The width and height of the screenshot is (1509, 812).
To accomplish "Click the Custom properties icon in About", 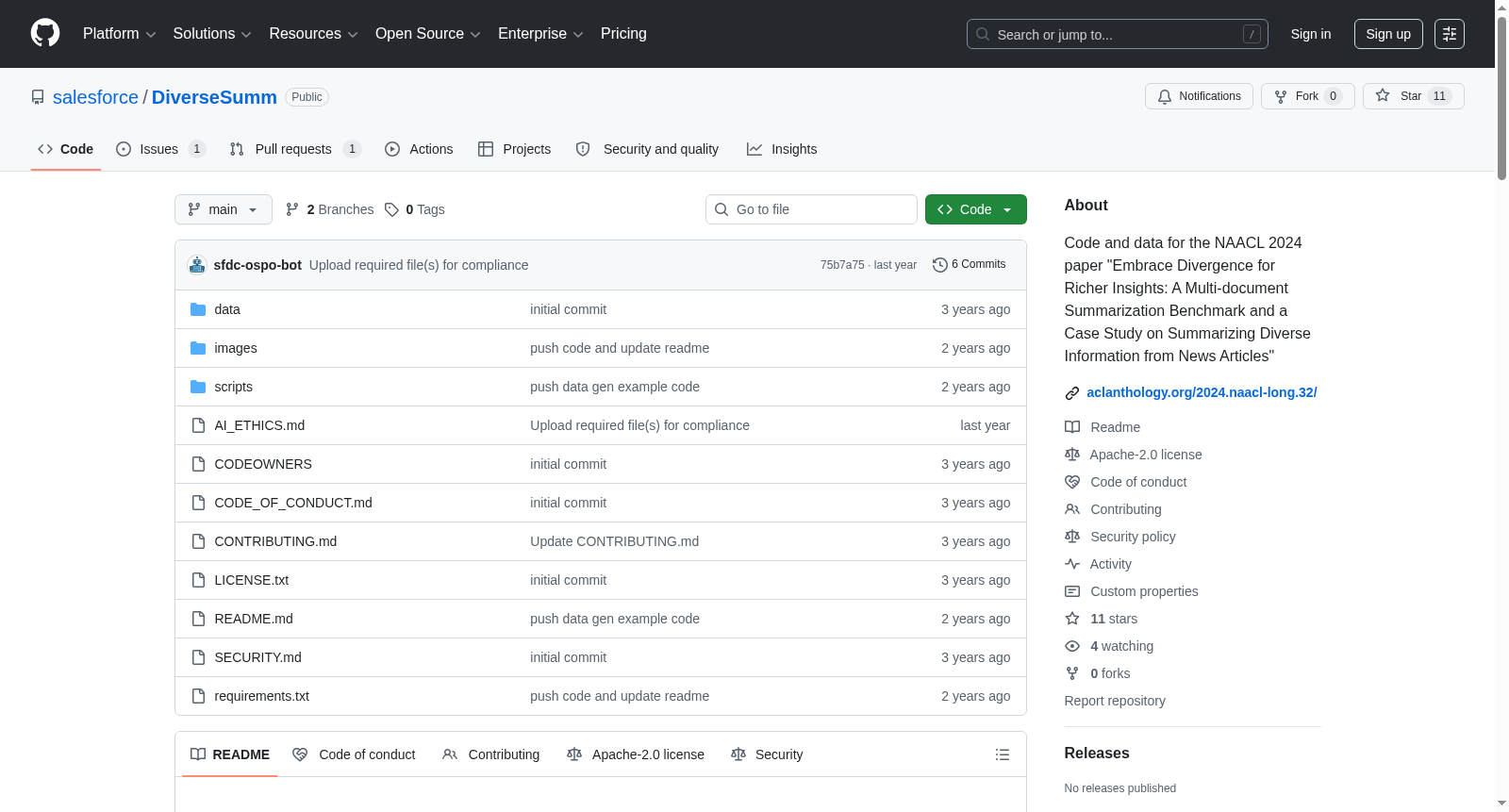I will 1072,591.
